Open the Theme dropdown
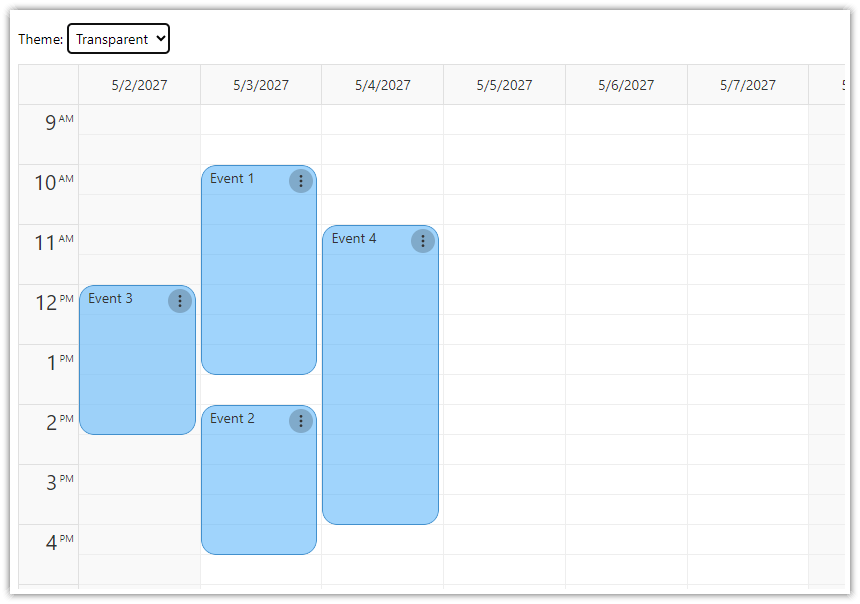 pyautogui.click(x=118, y=38)
